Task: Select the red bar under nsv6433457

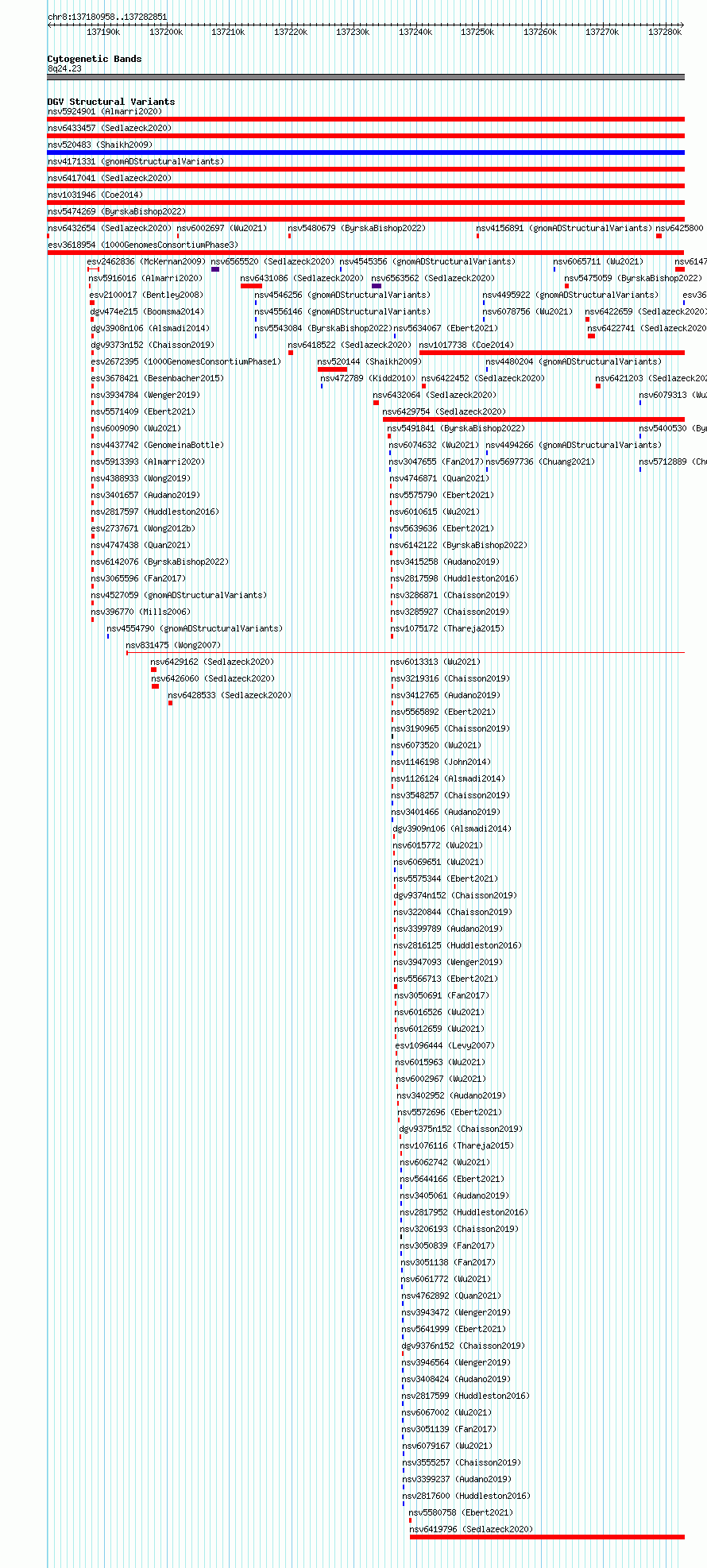Action: pyautogui.click(x=366, y=136)
